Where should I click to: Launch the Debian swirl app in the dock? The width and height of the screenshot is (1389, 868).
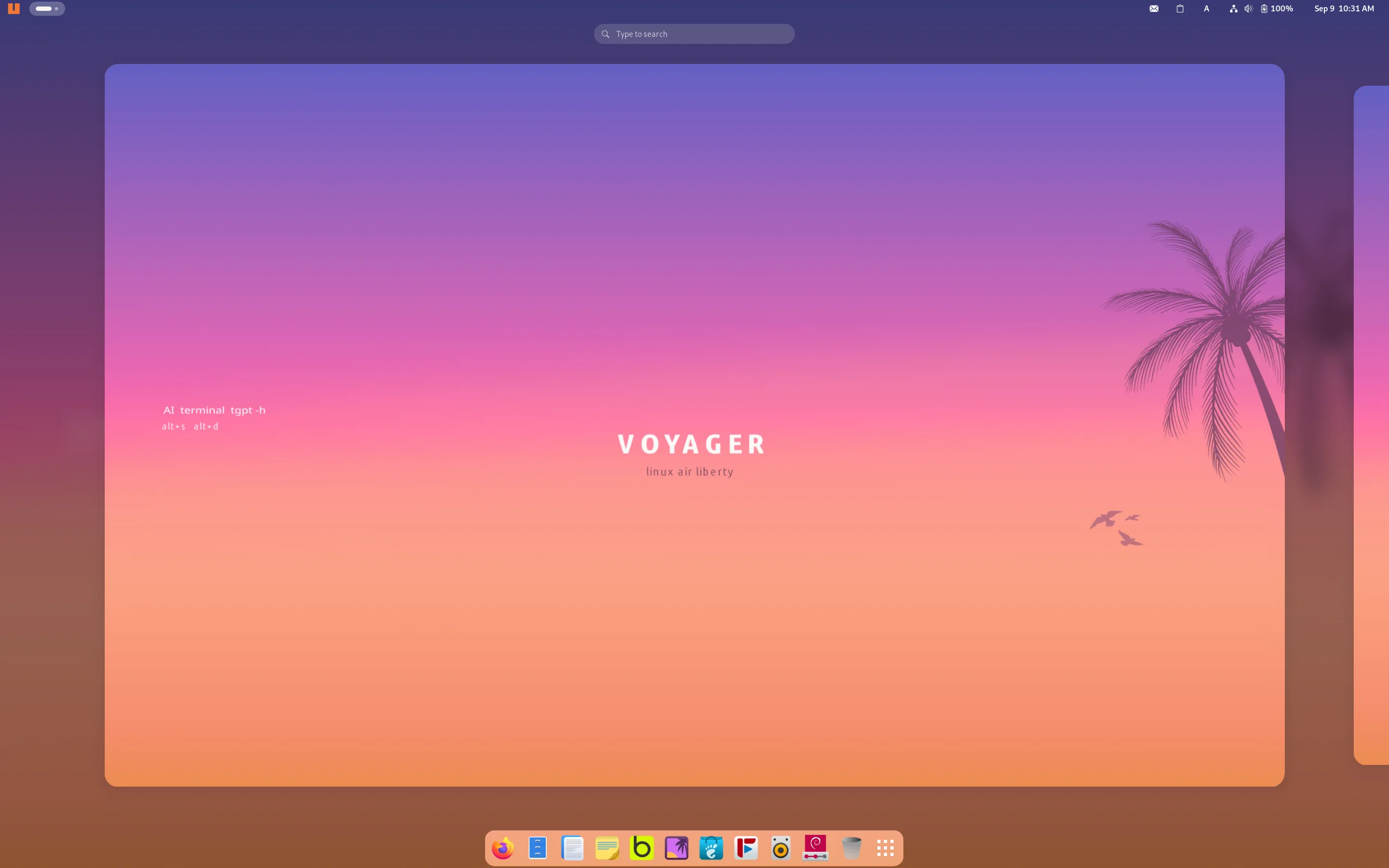815,847
